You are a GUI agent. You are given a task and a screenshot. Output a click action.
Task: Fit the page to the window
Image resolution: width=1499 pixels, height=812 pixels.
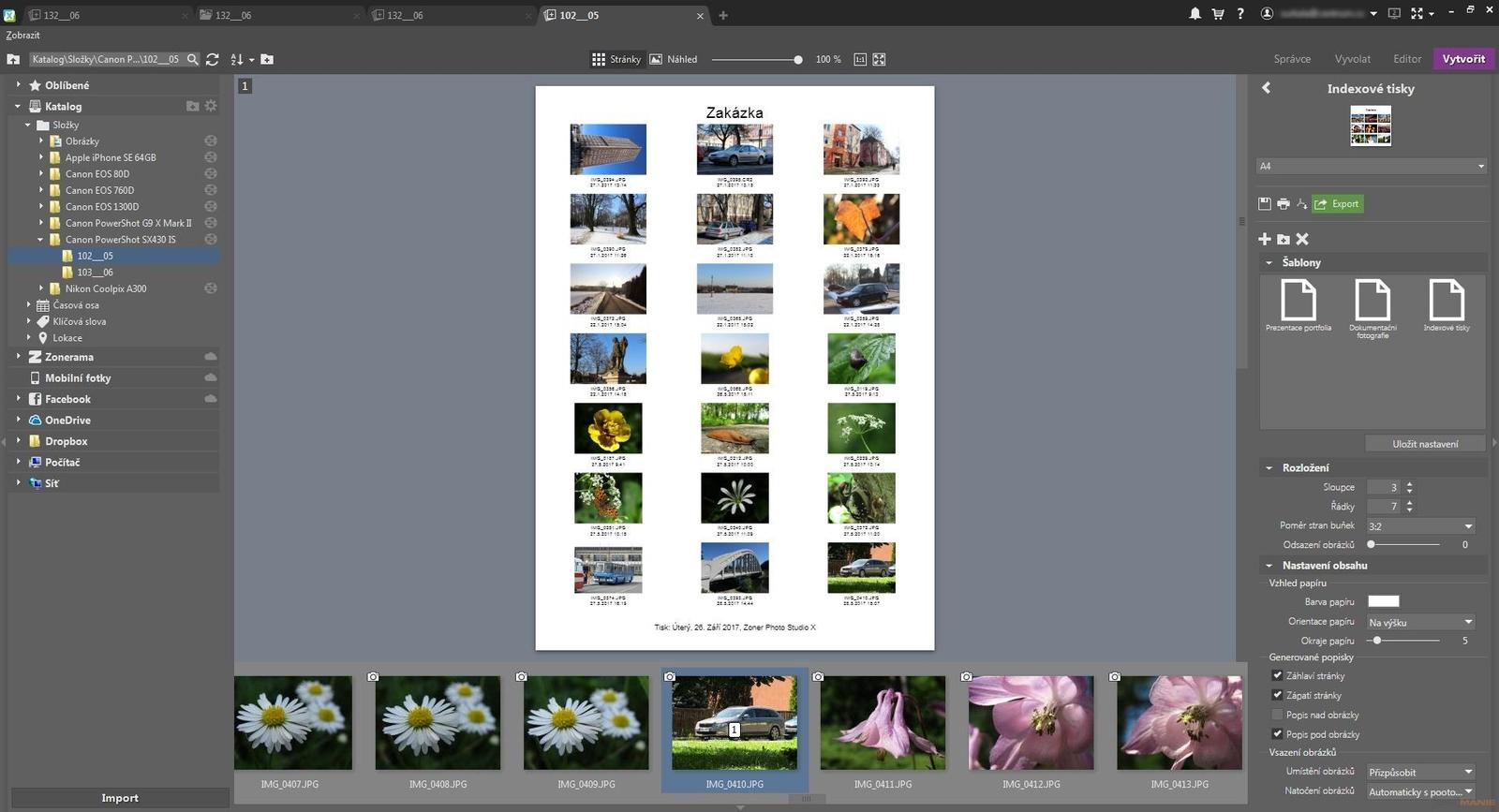(879, 59)
